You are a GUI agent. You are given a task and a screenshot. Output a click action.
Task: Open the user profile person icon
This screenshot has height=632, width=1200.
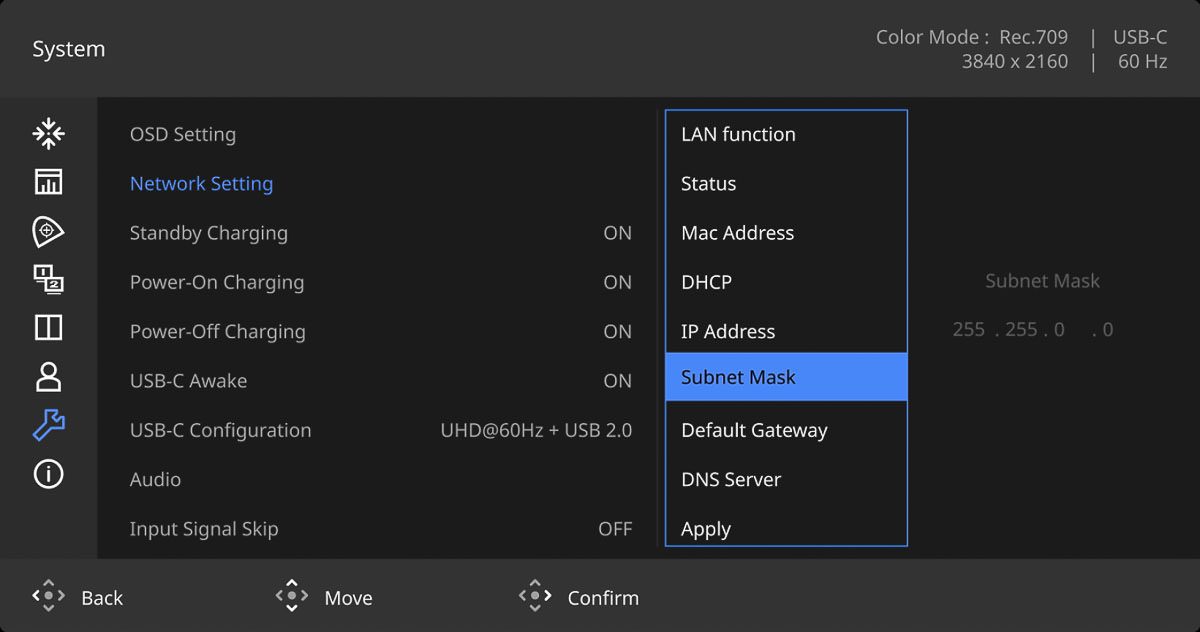pos(48,377)
